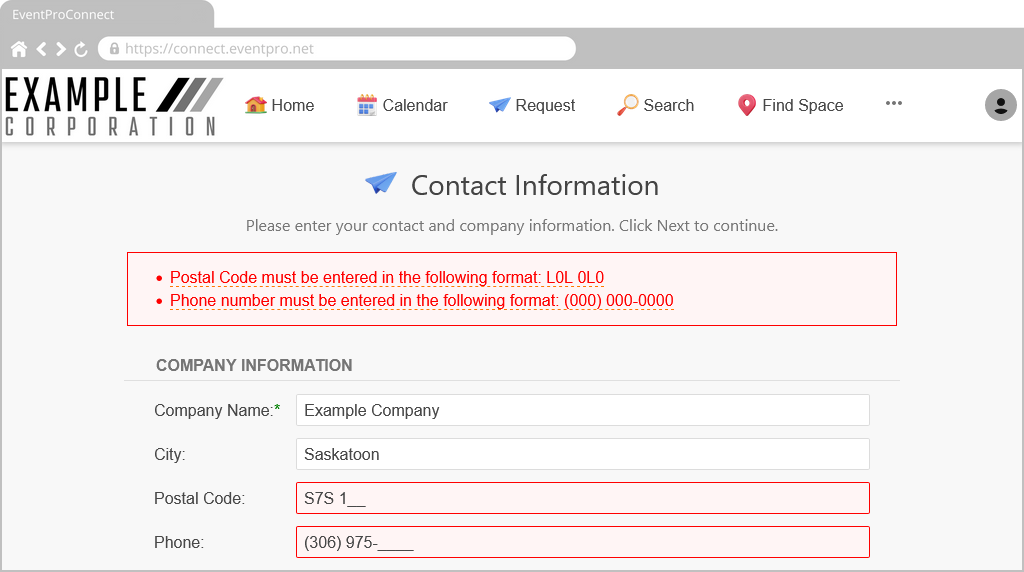Click the City label

pyautogui.click(x=170, y=454)
